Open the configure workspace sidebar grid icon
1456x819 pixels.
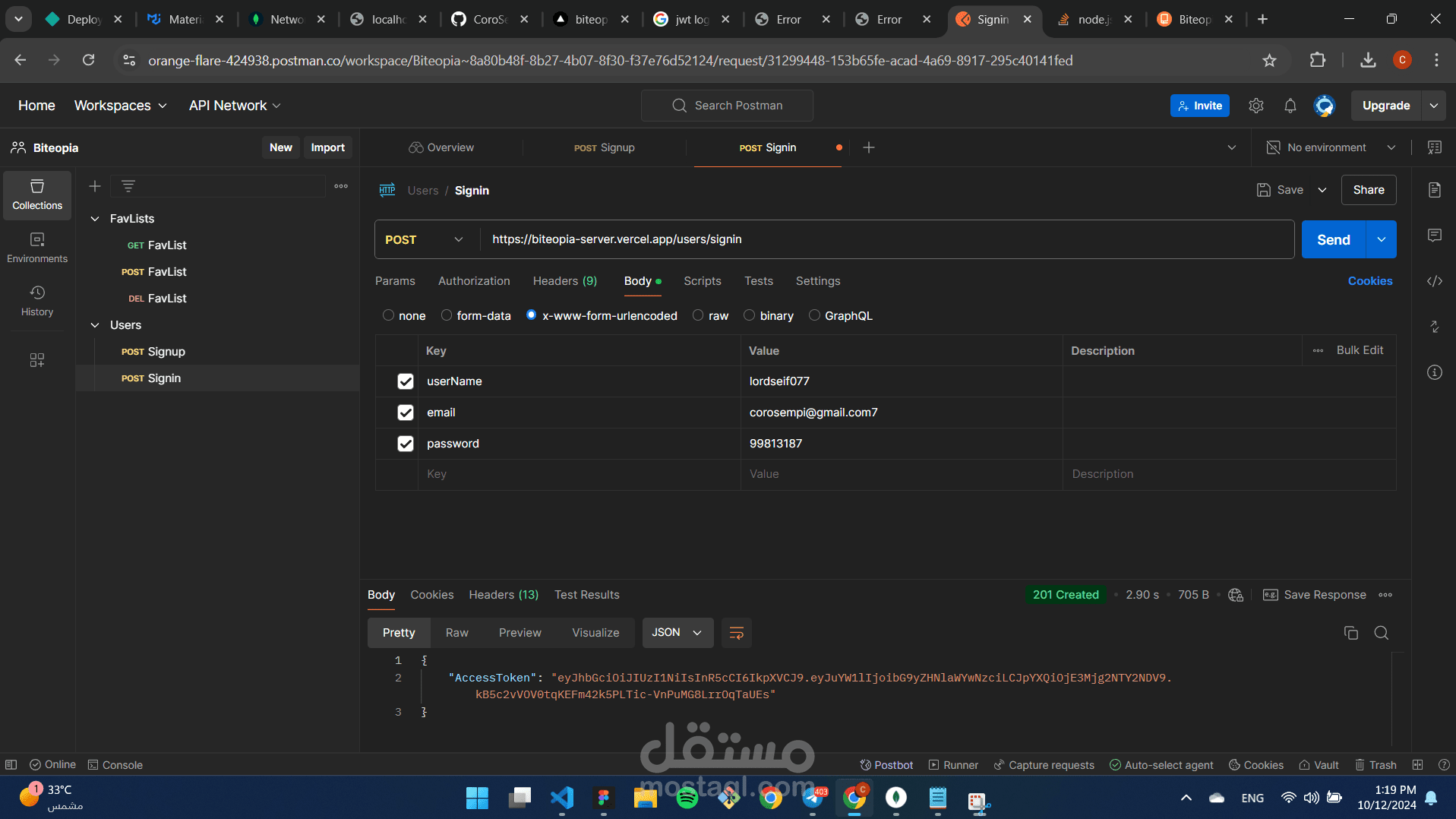tap(37, 359)
